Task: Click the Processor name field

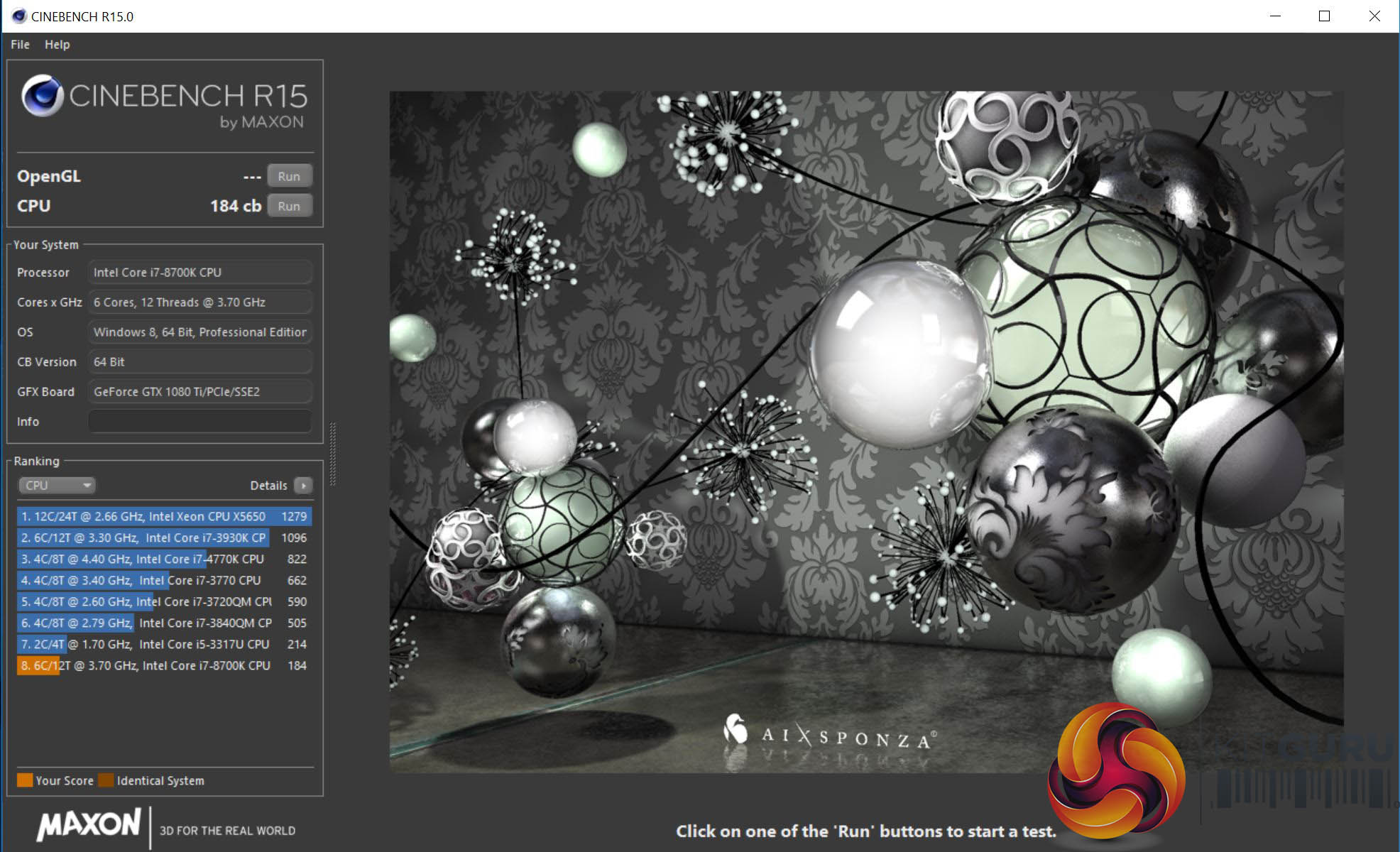Action: click(x=199, y=273)
